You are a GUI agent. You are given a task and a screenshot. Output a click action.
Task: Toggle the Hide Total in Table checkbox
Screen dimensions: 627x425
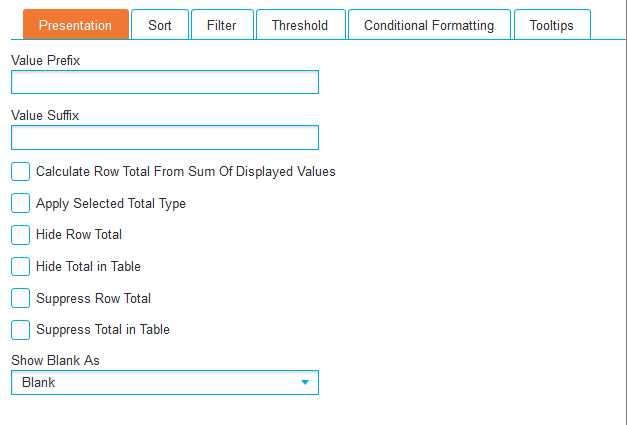(20, 266)
